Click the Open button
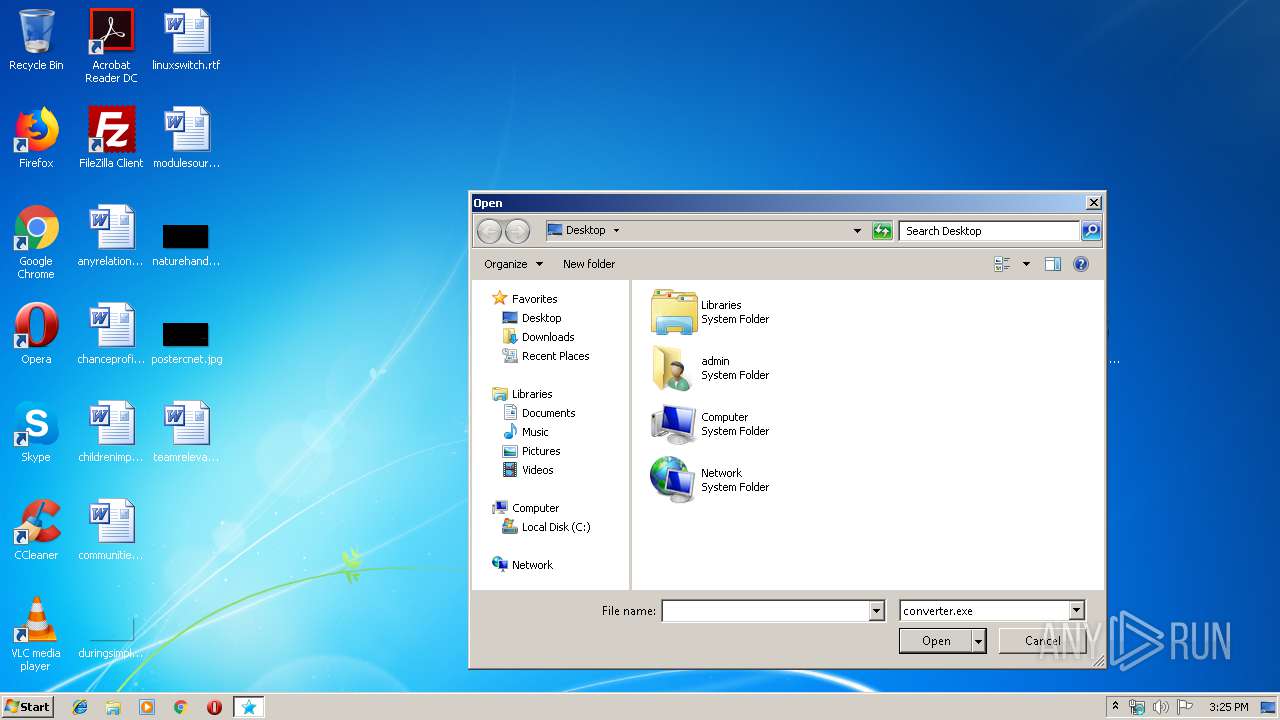Viewport: 1280px width, 720px height. 936,641
